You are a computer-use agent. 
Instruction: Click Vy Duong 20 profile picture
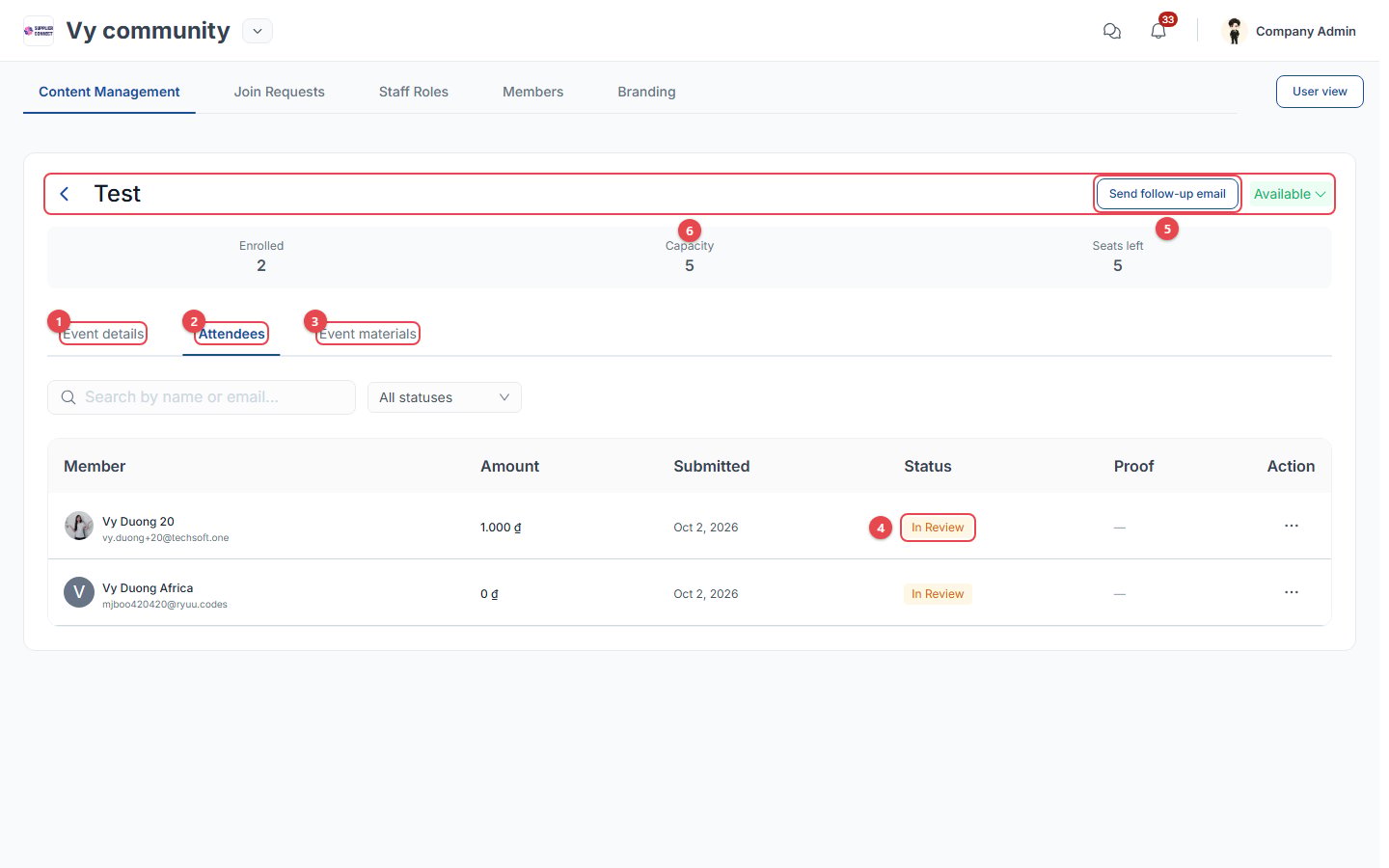(79, 526)
